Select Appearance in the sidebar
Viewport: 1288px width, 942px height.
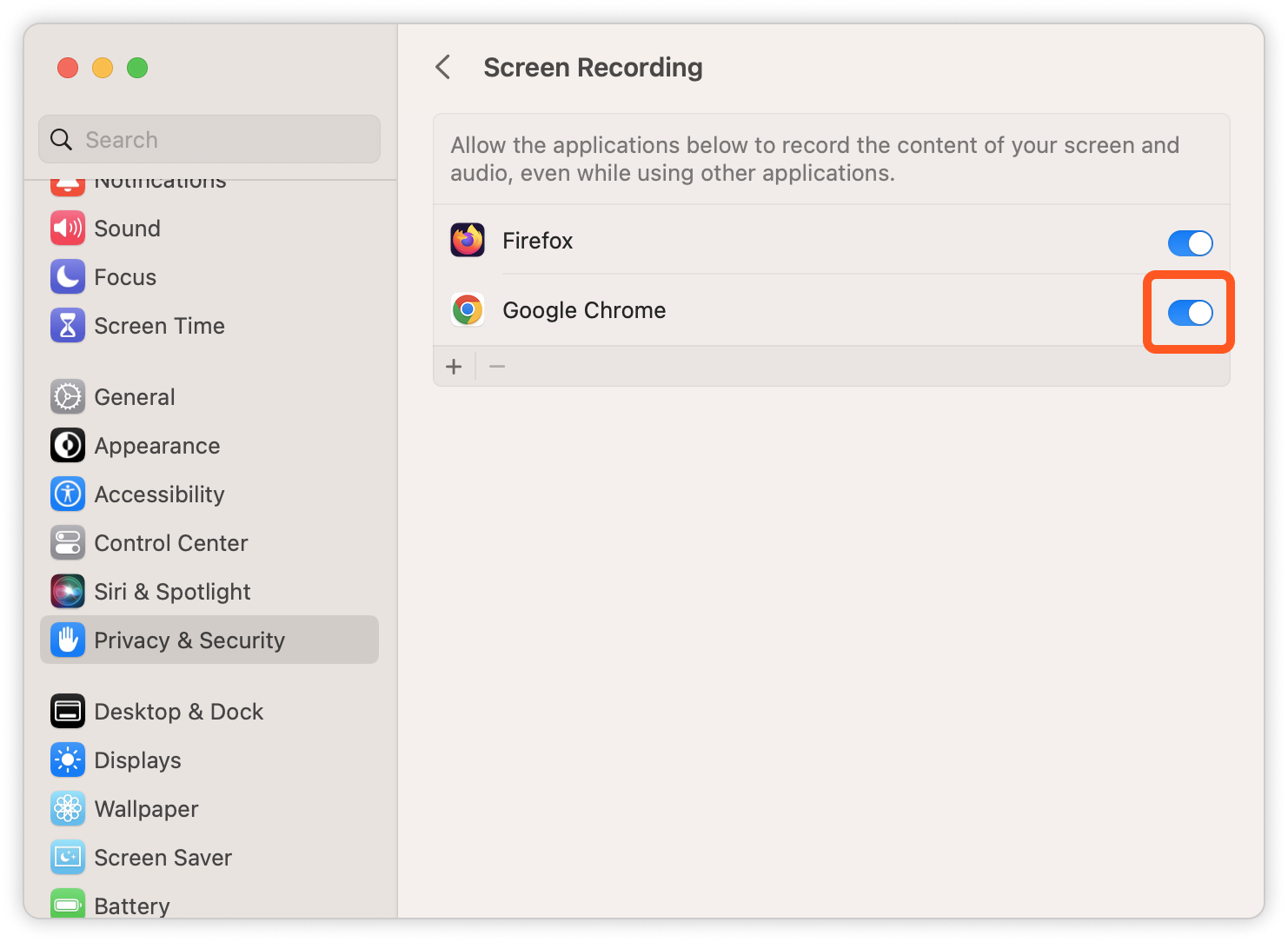tap(209, 446)
